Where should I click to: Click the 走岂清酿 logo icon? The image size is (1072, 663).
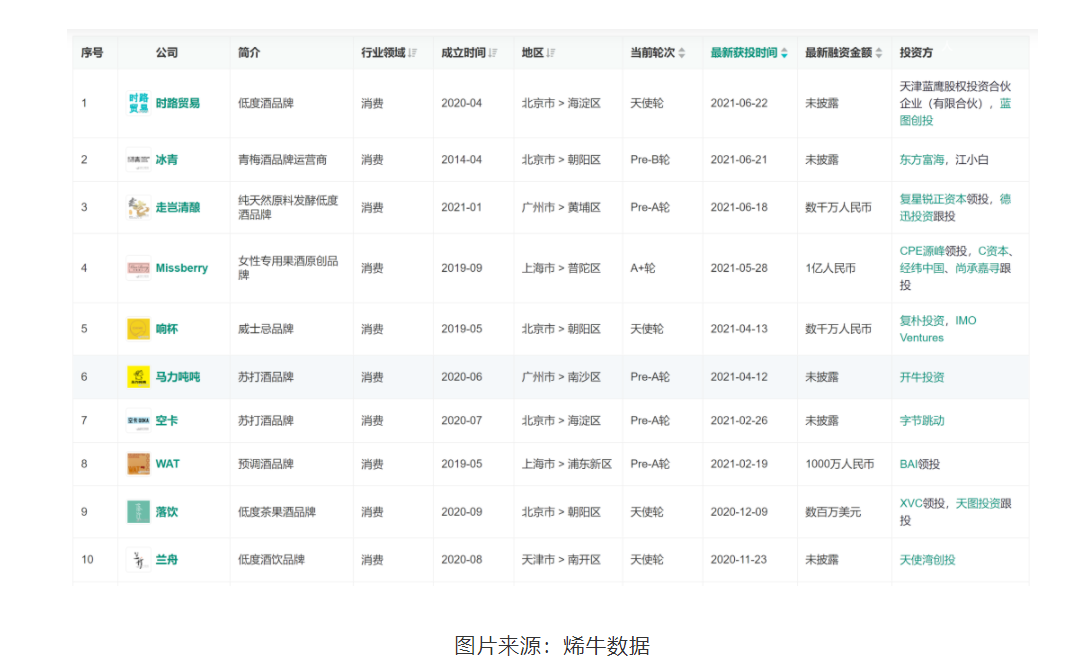(138, 207)
